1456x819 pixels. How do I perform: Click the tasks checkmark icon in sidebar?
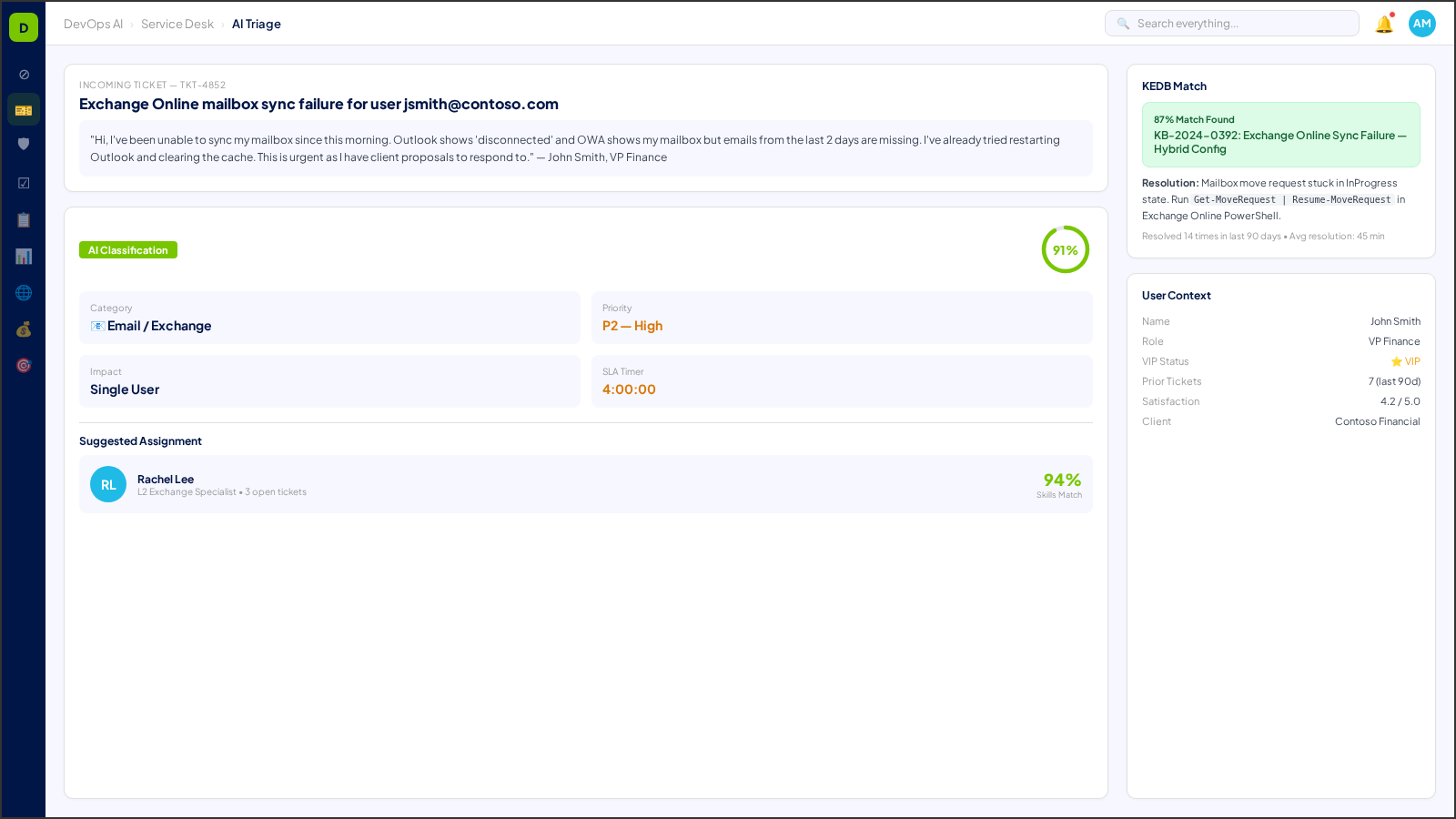tap(23, 182)
